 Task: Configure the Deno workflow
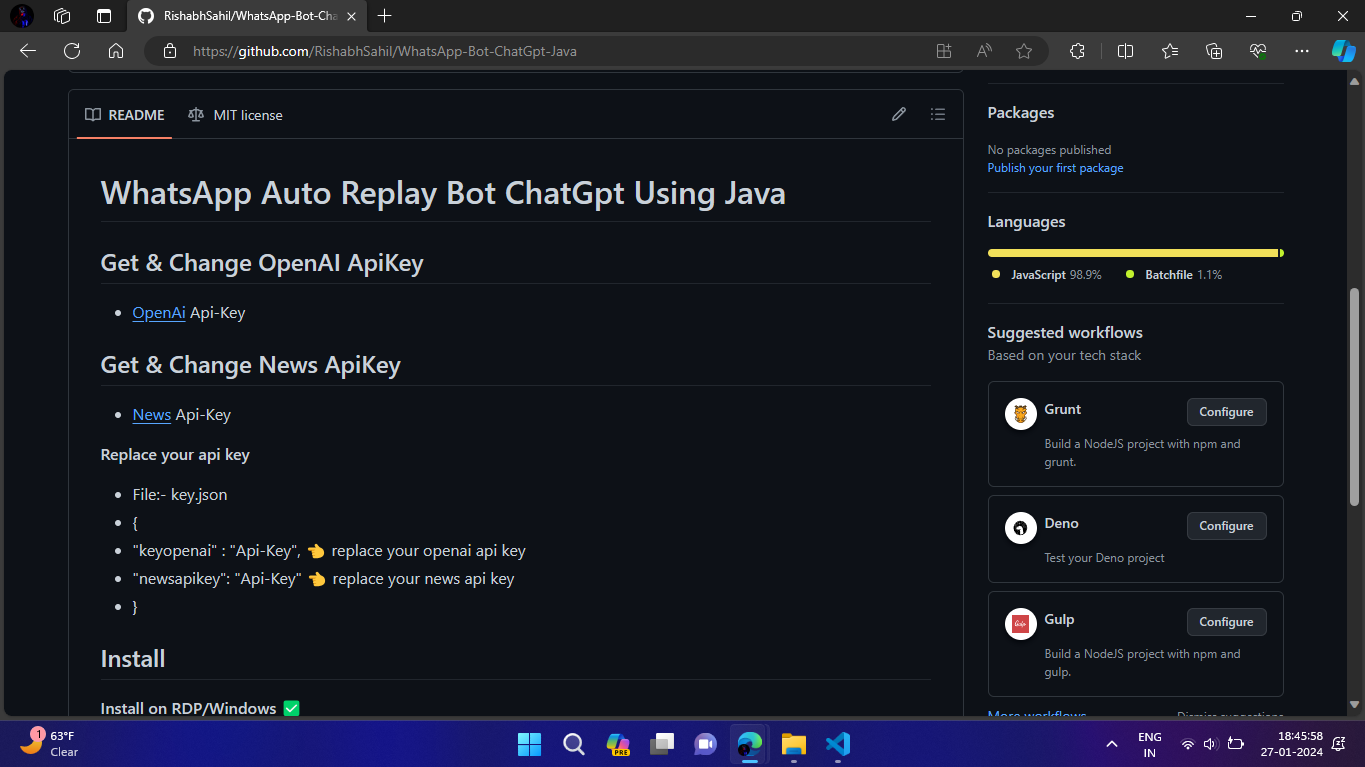pyautogui.click(x=1226, y=526)
